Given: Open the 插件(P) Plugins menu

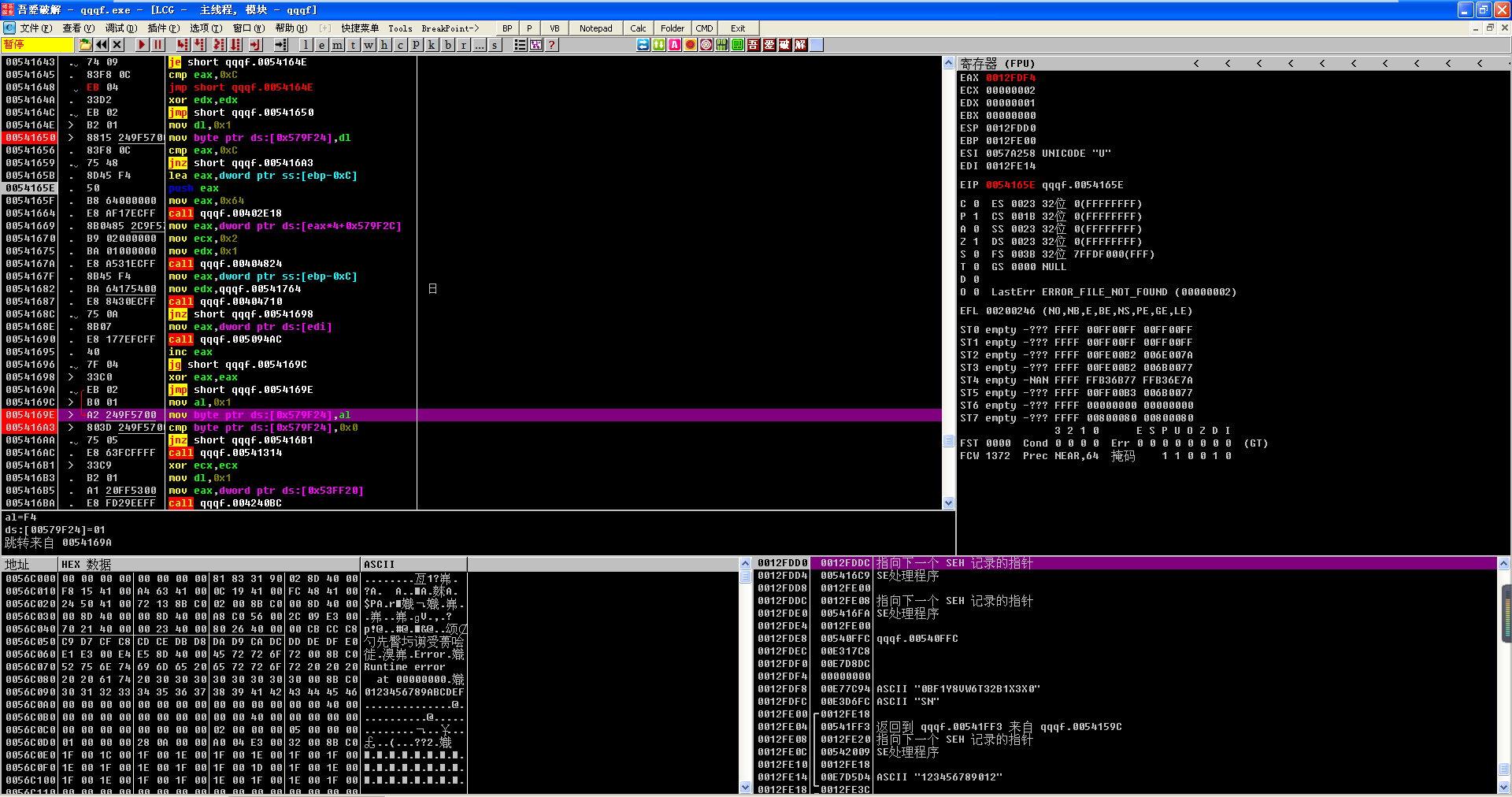Looking at the screenshot, I should pos(163,28).
